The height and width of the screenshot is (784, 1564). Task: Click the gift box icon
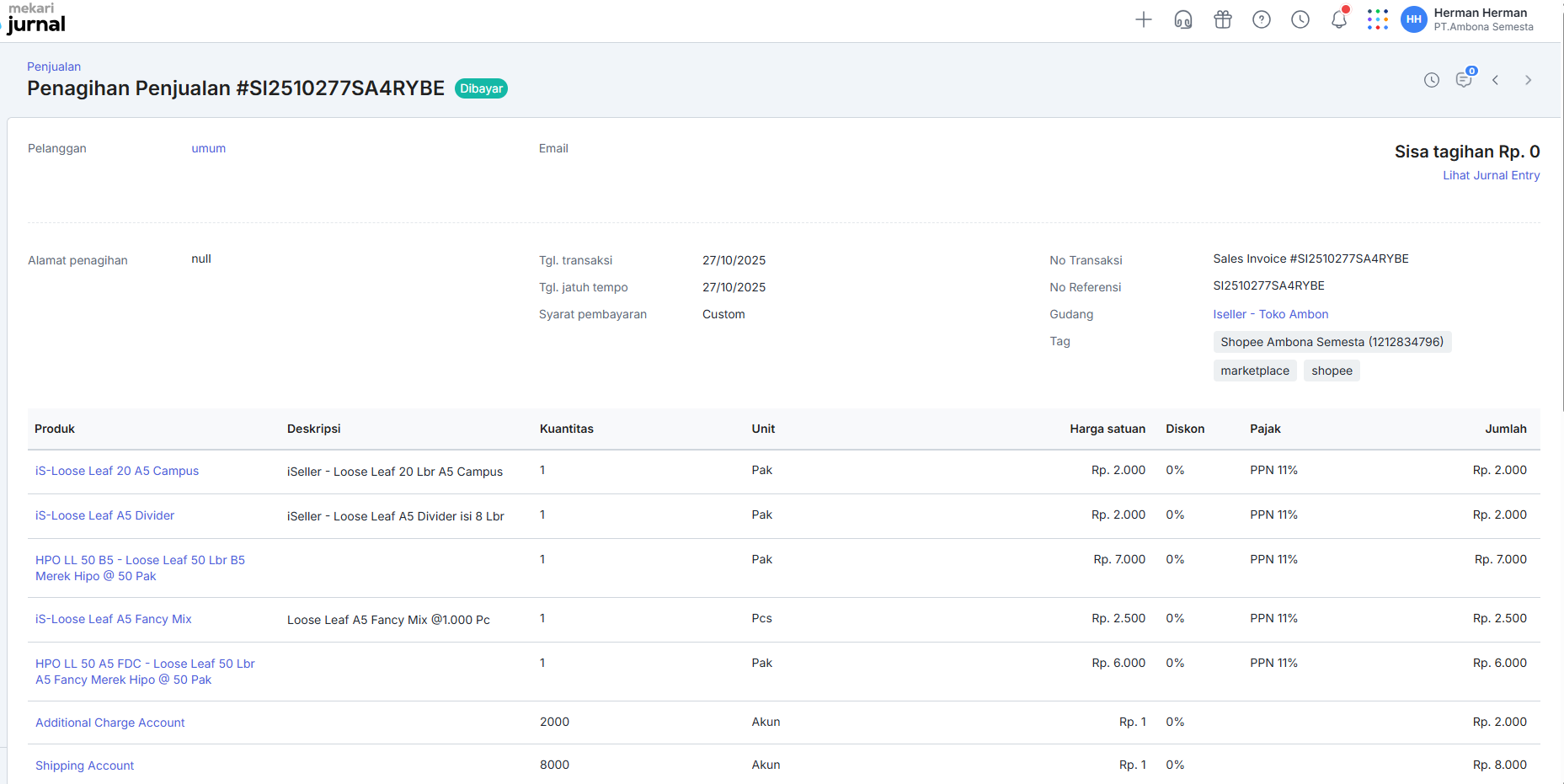tap(1222, 19)
